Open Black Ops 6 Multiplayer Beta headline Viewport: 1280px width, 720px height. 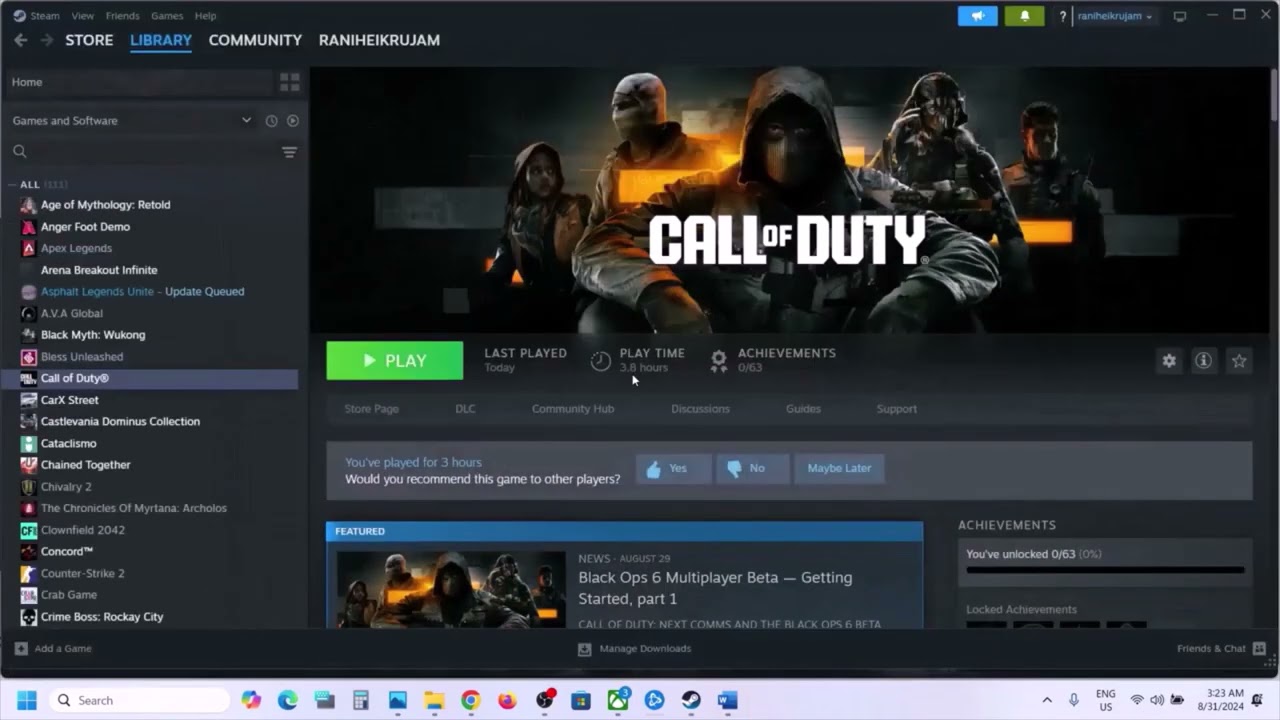pos(715,588)
